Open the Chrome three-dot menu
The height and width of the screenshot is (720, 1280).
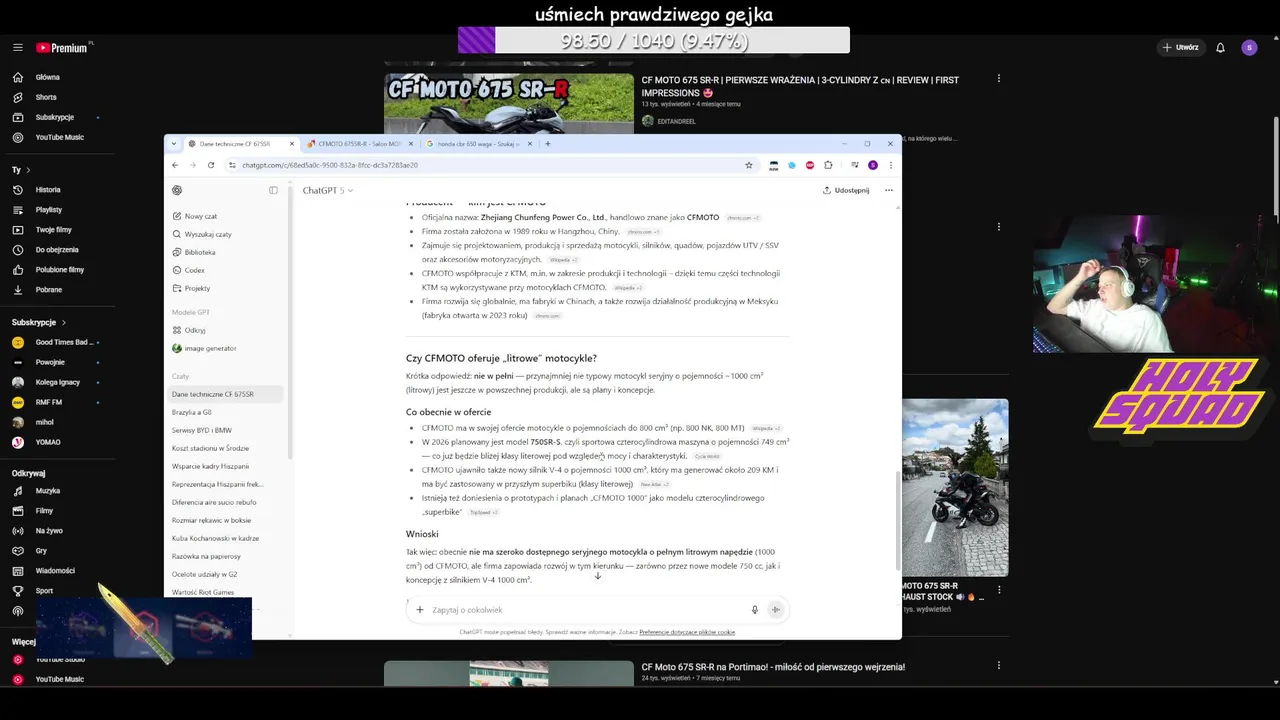890,165
